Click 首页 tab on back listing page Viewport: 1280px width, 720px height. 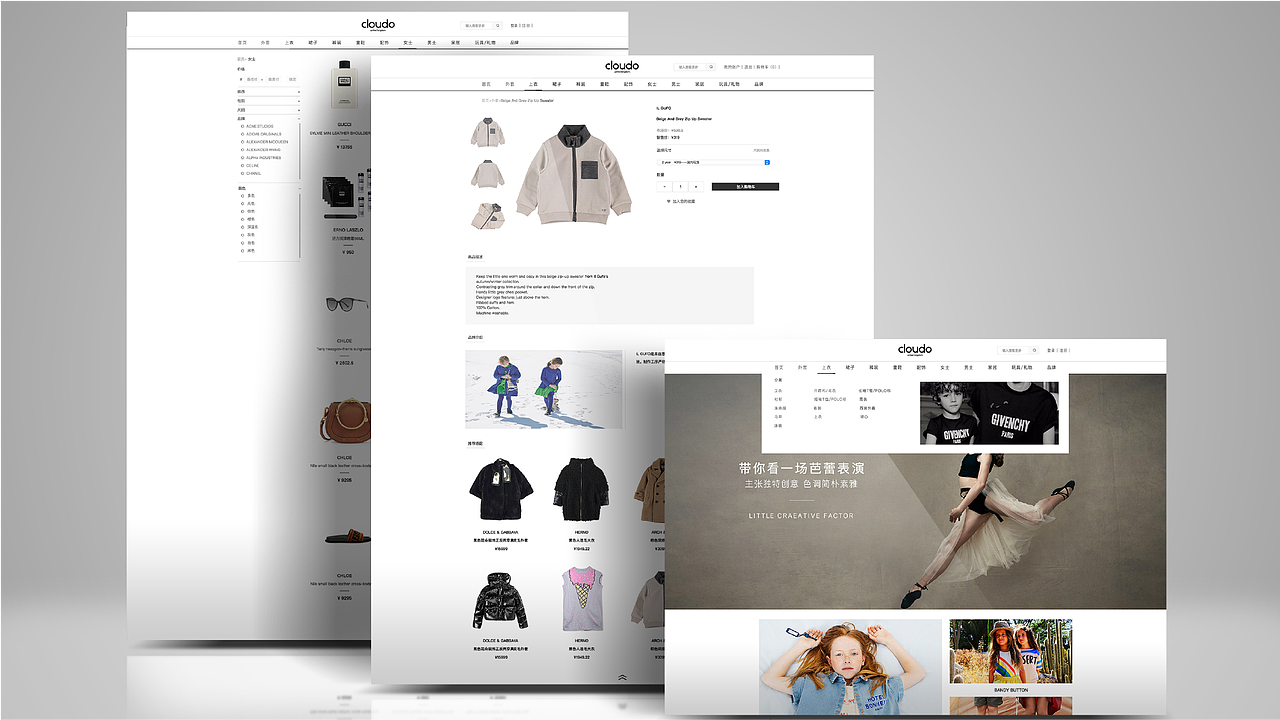(x=242, y=43)
